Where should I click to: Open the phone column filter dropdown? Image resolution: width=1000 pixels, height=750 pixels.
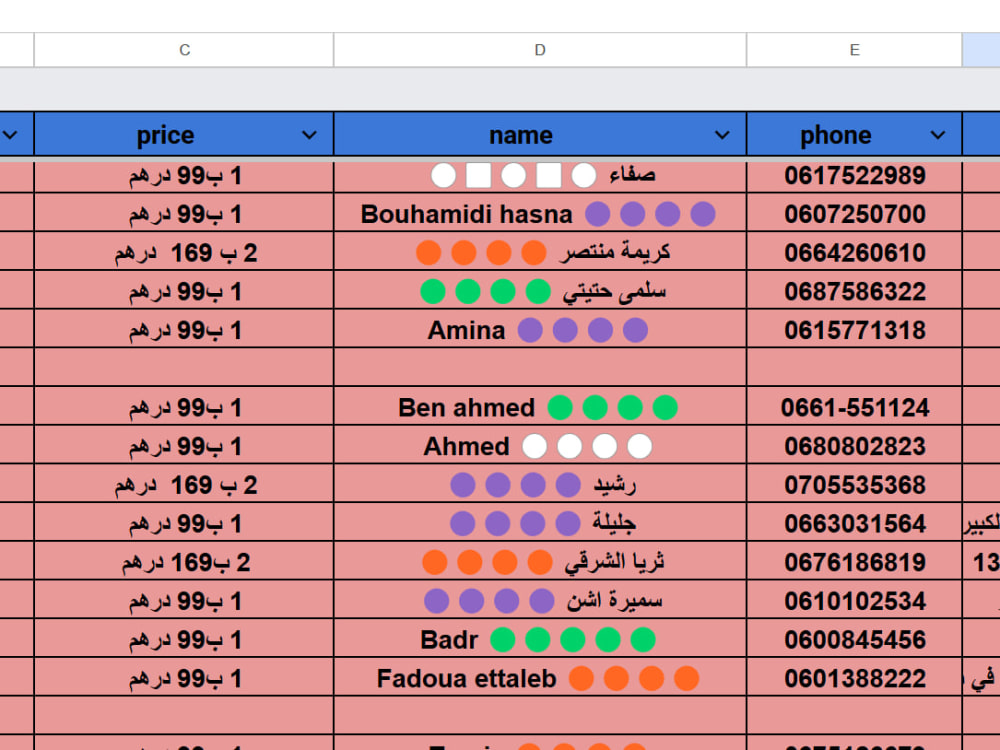point(938,135)
